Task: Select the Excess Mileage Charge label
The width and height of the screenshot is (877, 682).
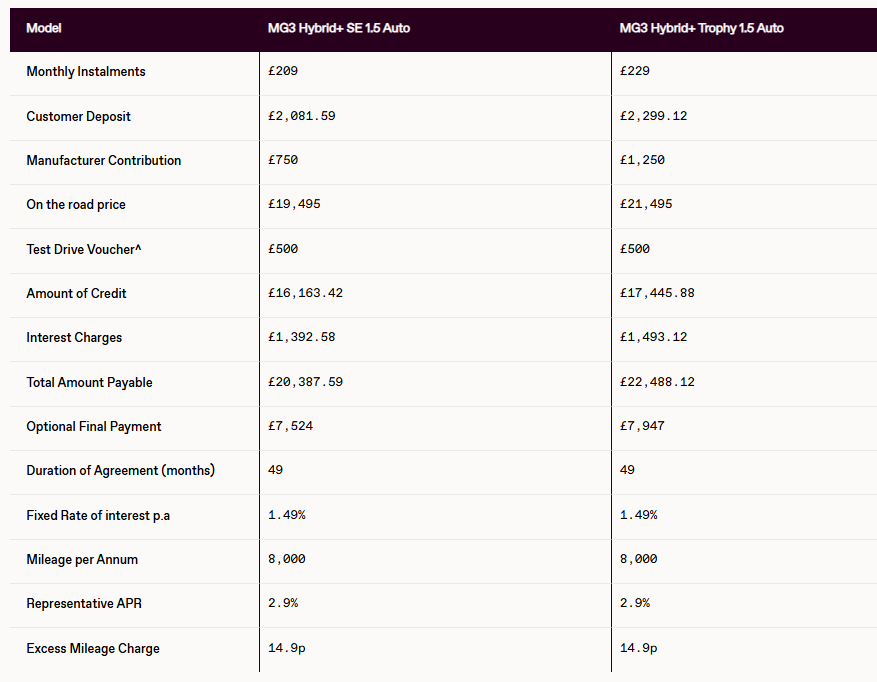Action: click(x=93, y=648)
